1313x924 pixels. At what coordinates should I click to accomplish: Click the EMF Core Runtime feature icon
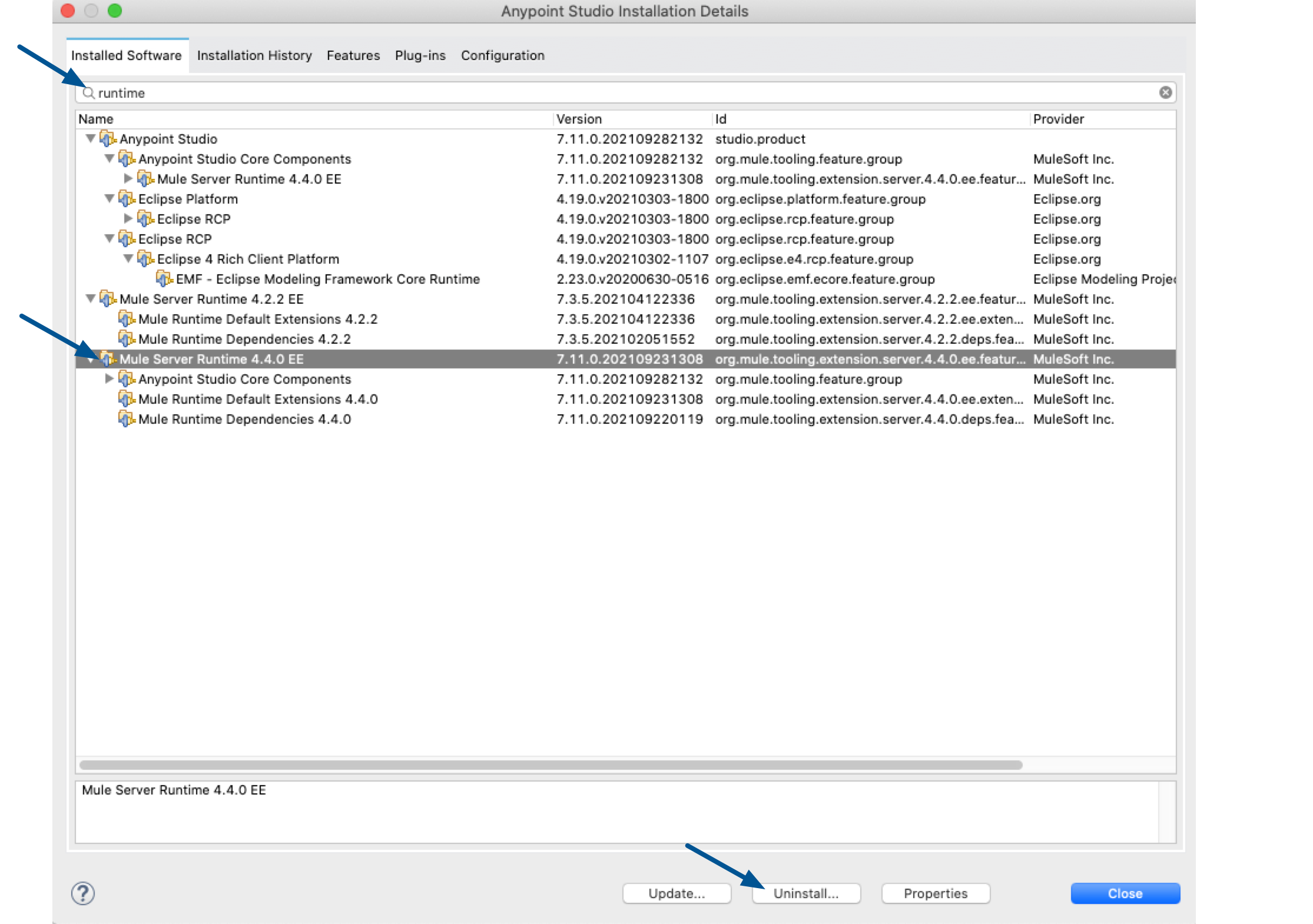tap(164, 279)
